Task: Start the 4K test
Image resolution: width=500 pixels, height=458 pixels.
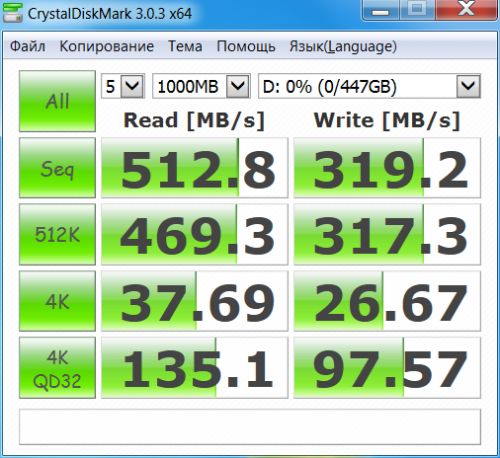Action: pos(57,301)
